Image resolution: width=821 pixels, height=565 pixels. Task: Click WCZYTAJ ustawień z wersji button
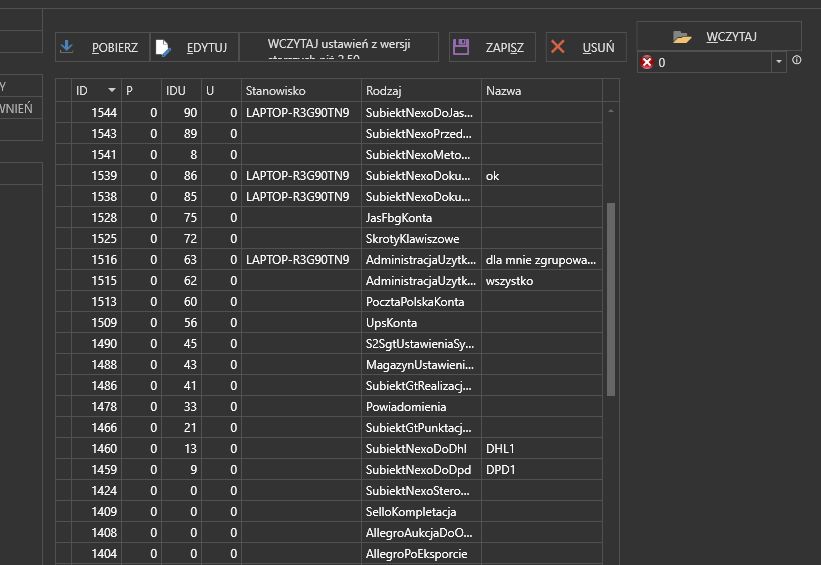coord(339,47)
